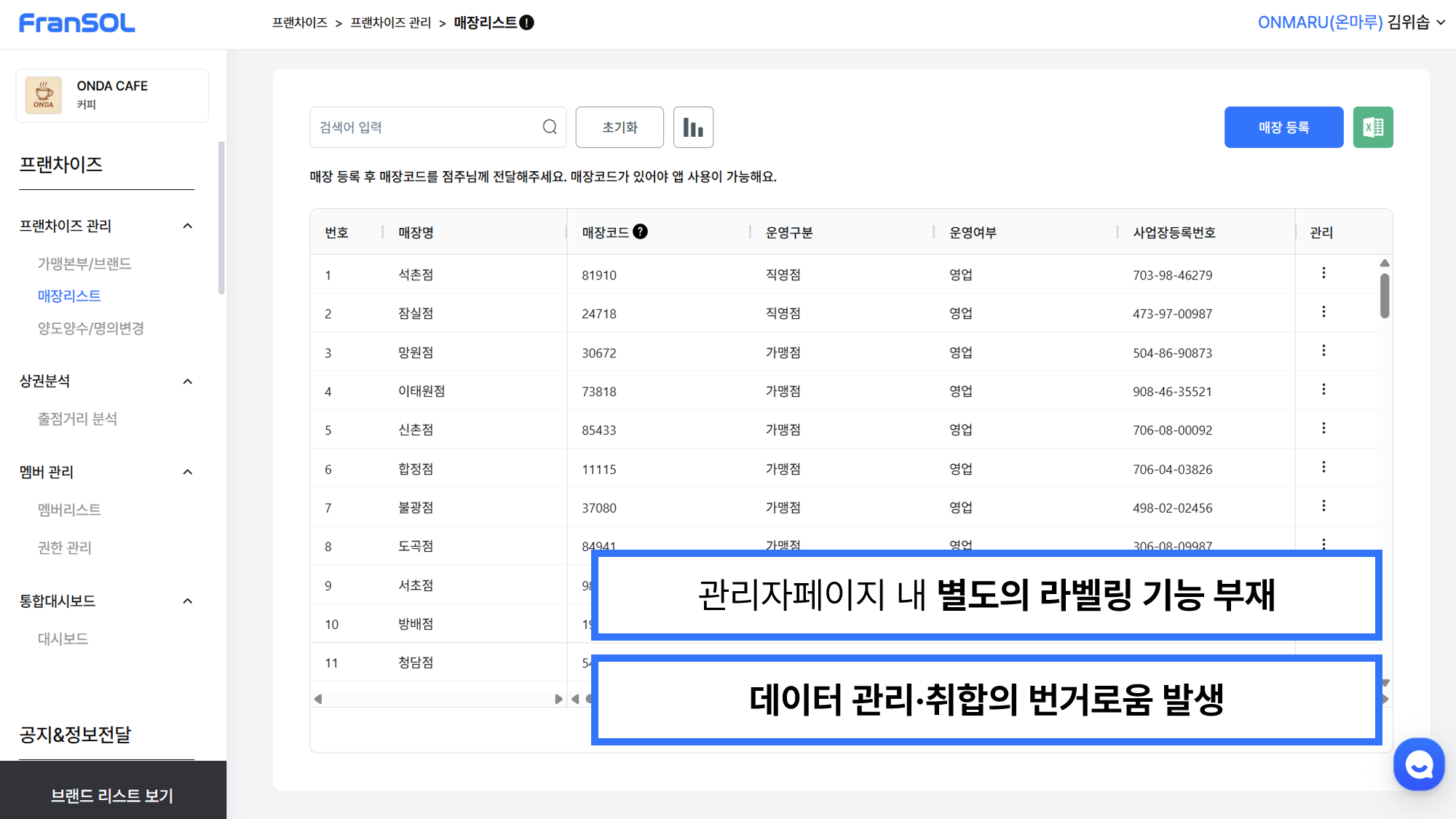Click store name 방배점
The height and width of the screenshot is (819, 1456).
point(416,624)
